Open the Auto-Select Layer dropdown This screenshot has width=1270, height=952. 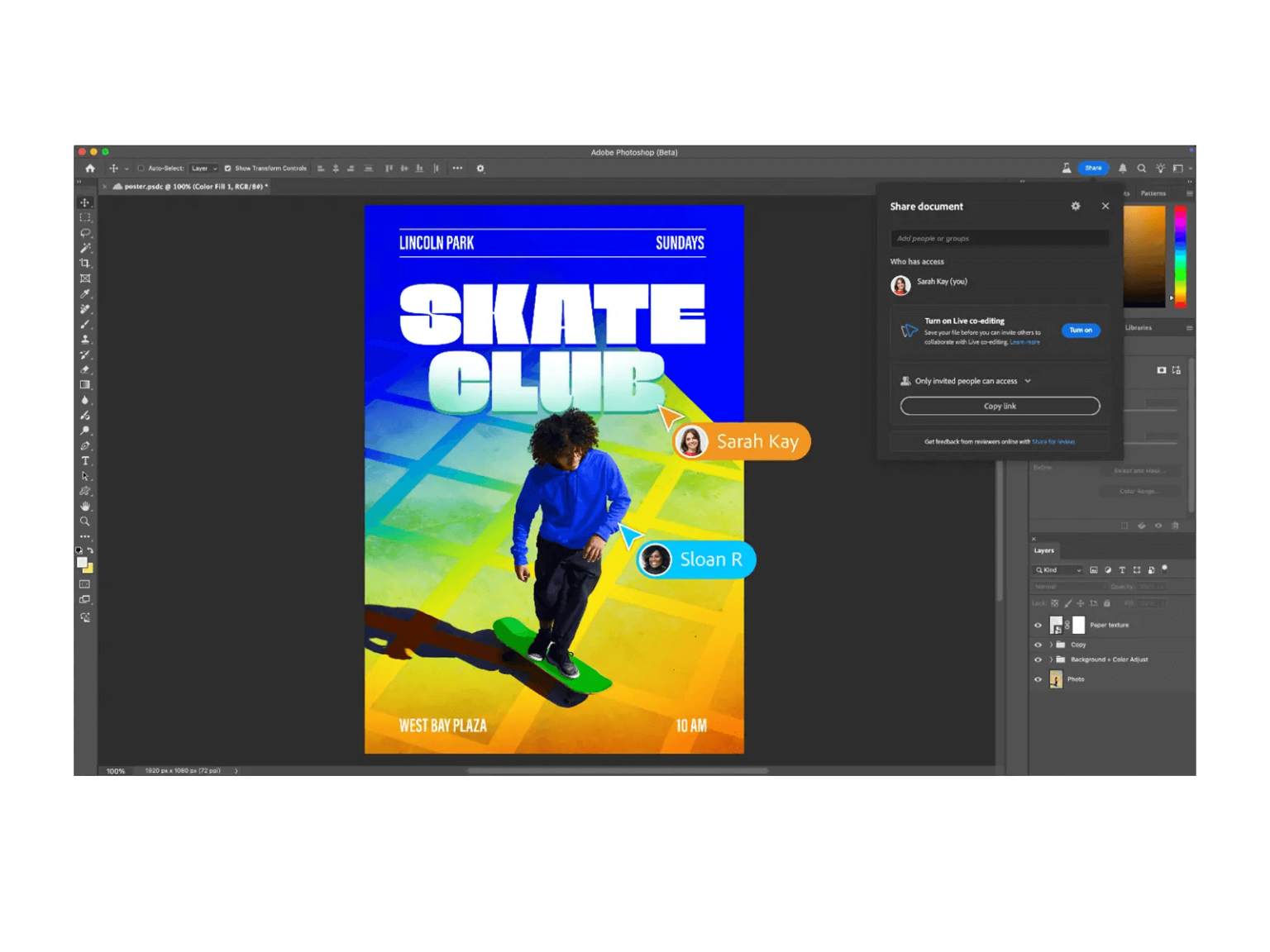click(x=203, y=169)
